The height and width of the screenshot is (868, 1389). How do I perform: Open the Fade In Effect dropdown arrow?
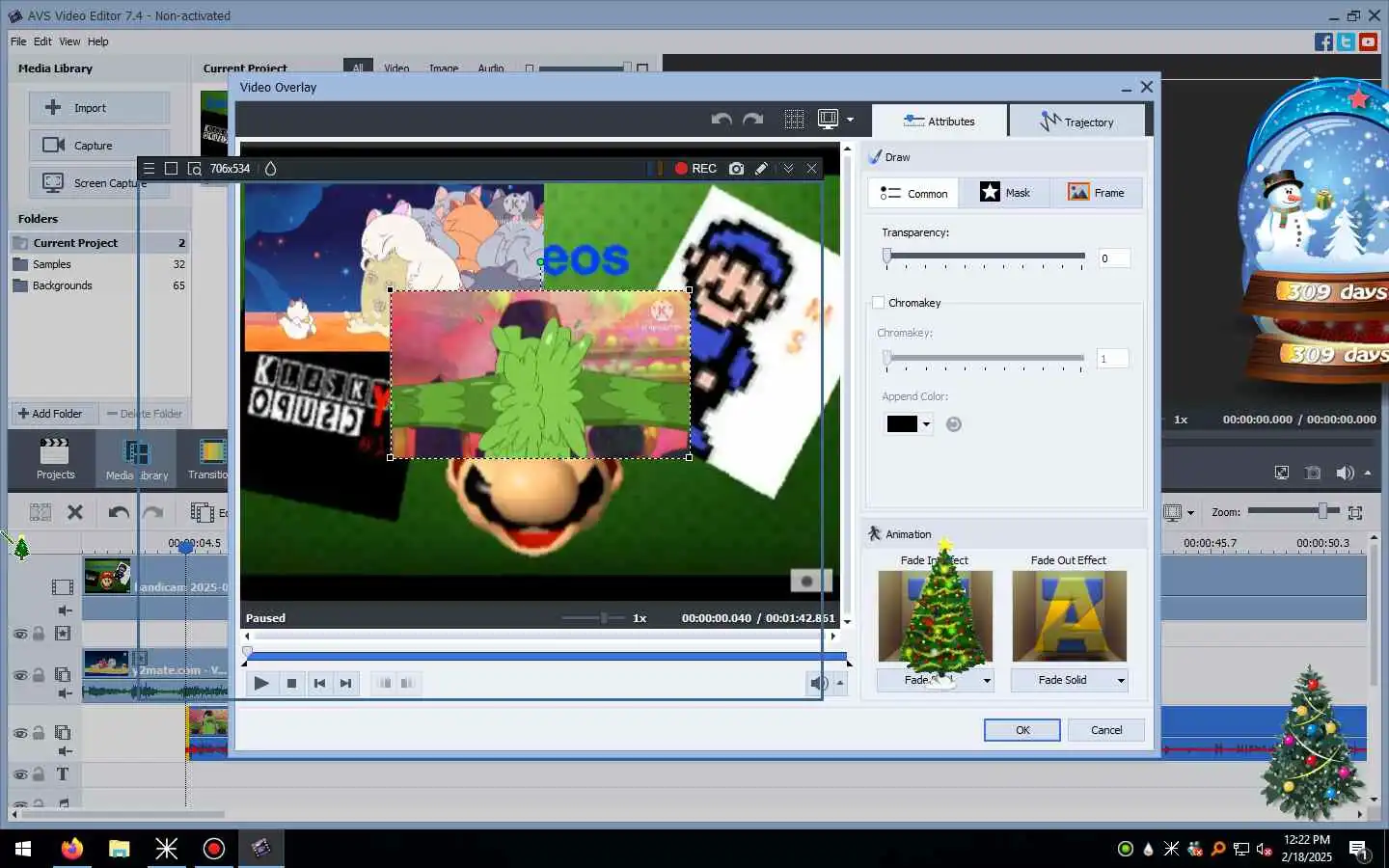tap(987, 680)
